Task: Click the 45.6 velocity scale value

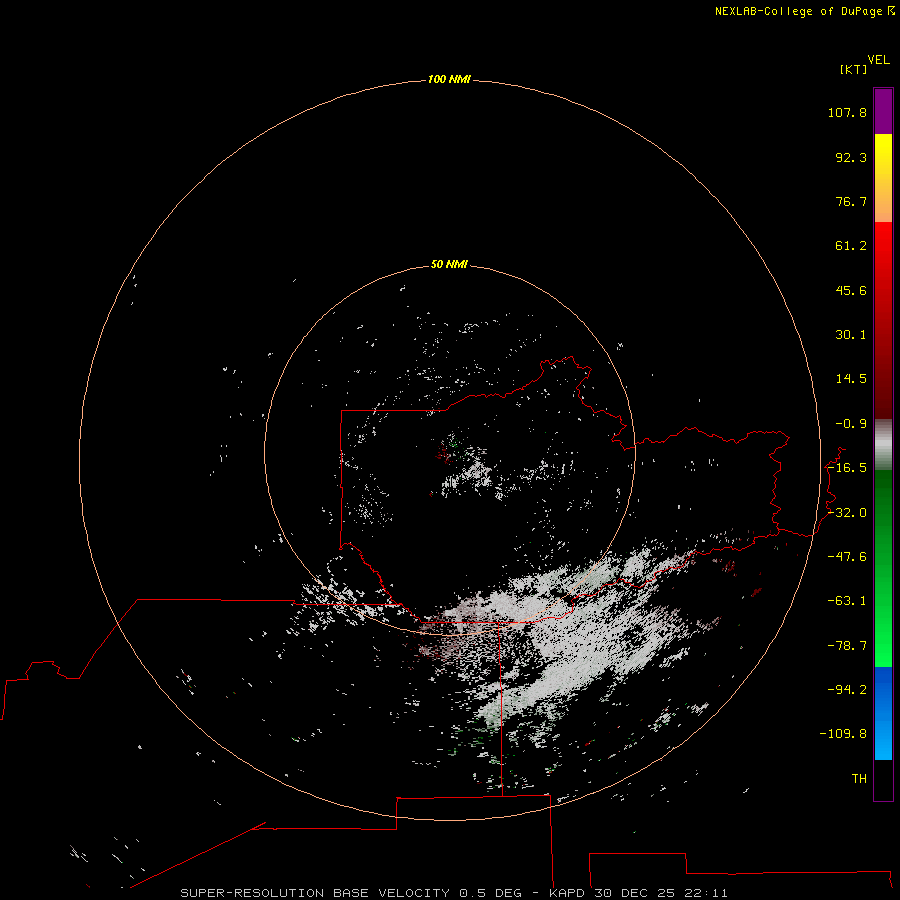Action: (851, 290)
